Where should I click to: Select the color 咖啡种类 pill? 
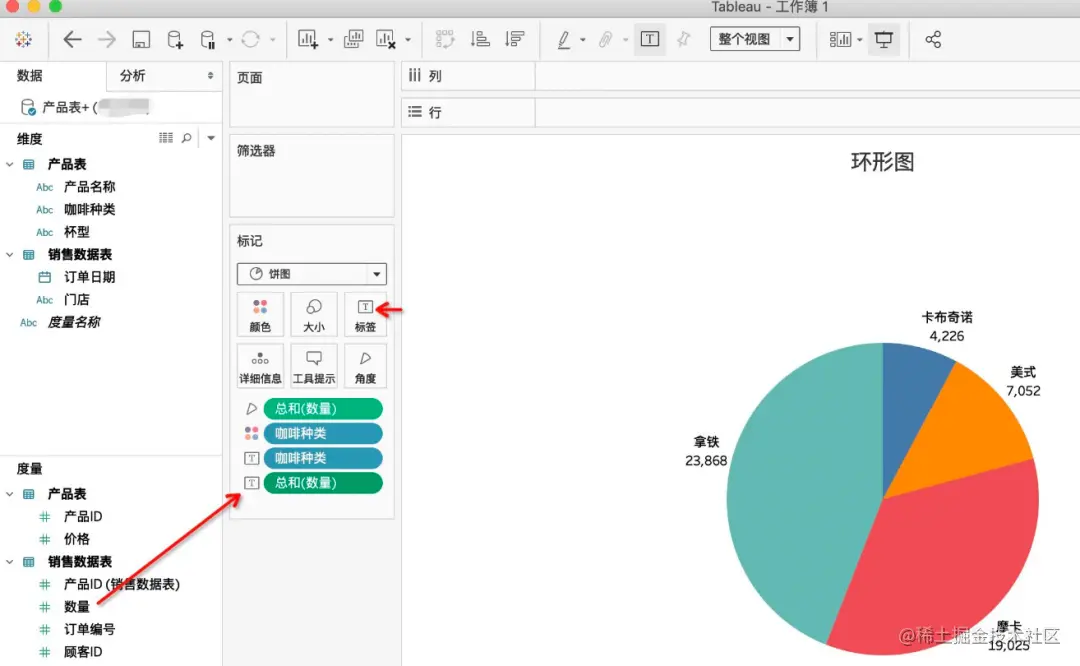[323, 433]
